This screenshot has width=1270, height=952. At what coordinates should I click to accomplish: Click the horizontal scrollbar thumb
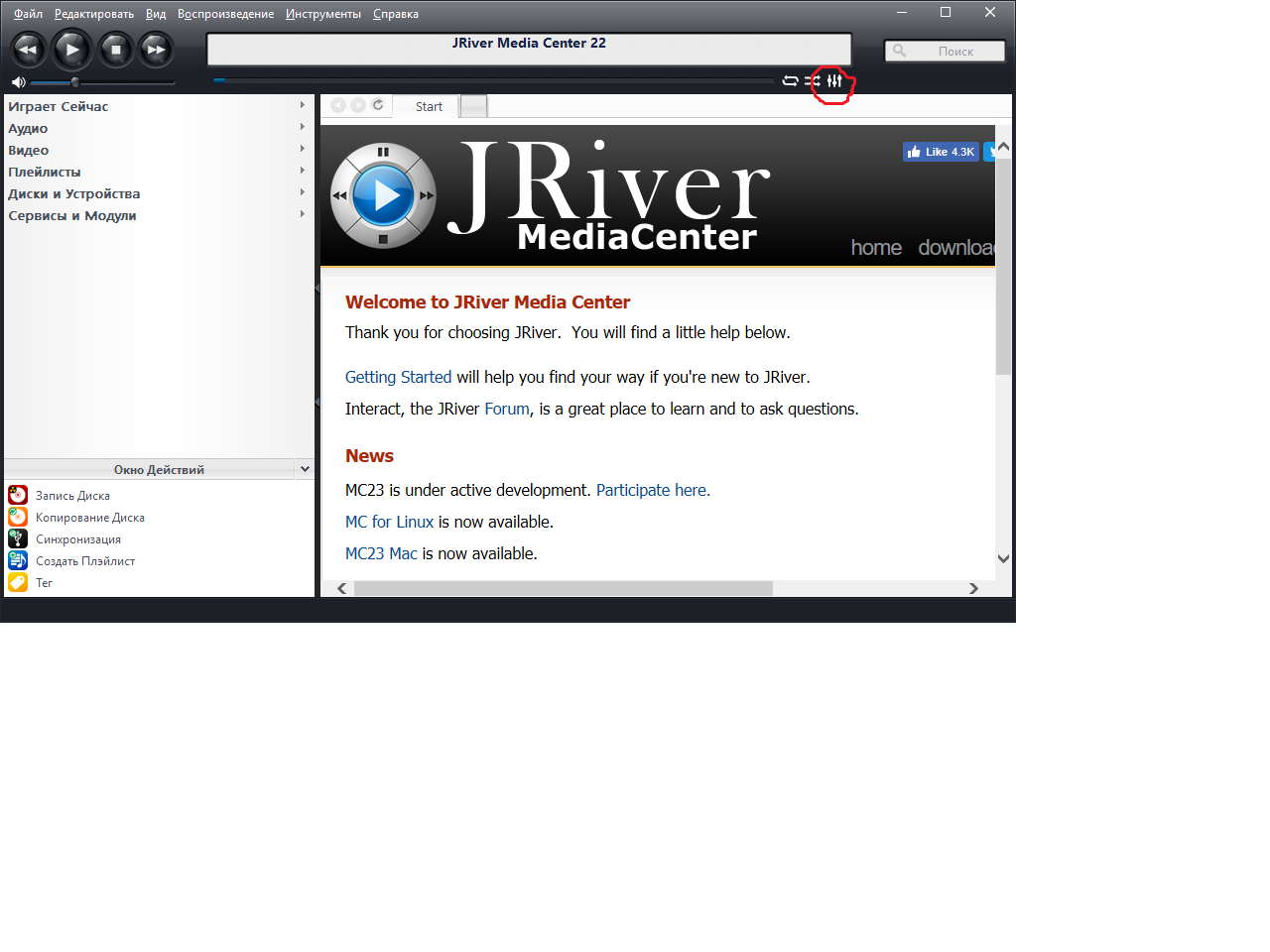(x=564, y=588)
